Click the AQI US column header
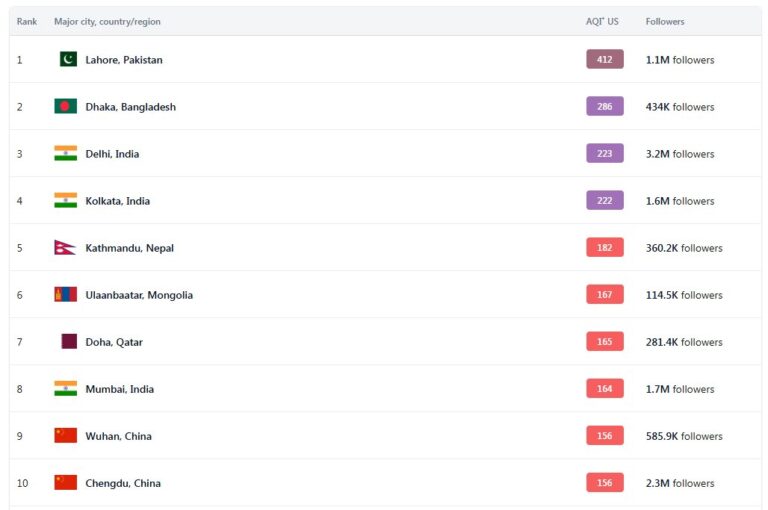Image resolution: width=768 pixels, height=510 pixels. click(602, 21)
